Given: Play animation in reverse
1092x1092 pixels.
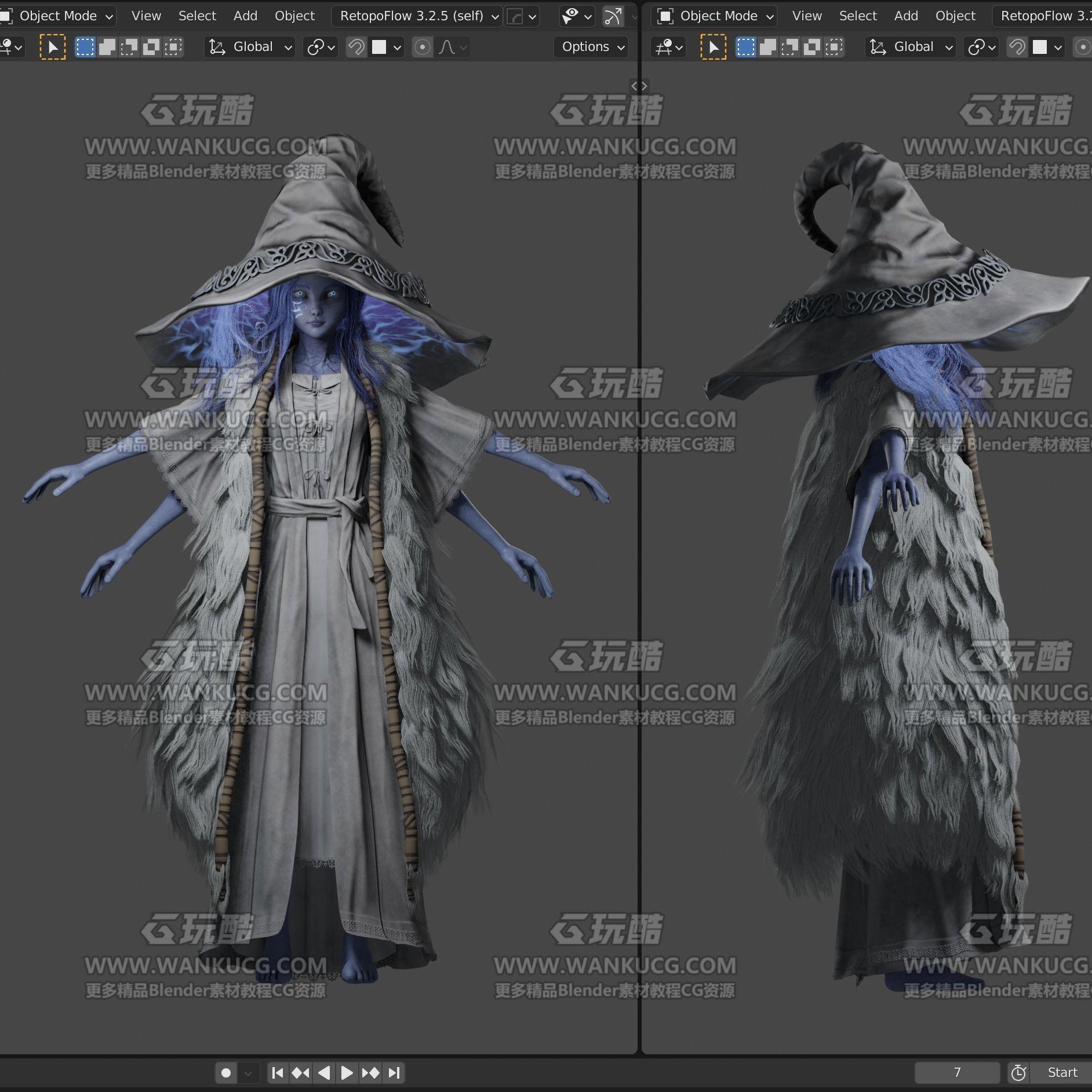Looking at the screenshot, I should pos(324,1073).
